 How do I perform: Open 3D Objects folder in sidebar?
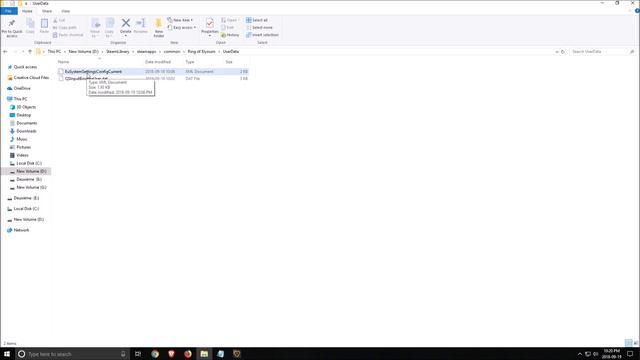pyautogui.click(x=26, y=107)
